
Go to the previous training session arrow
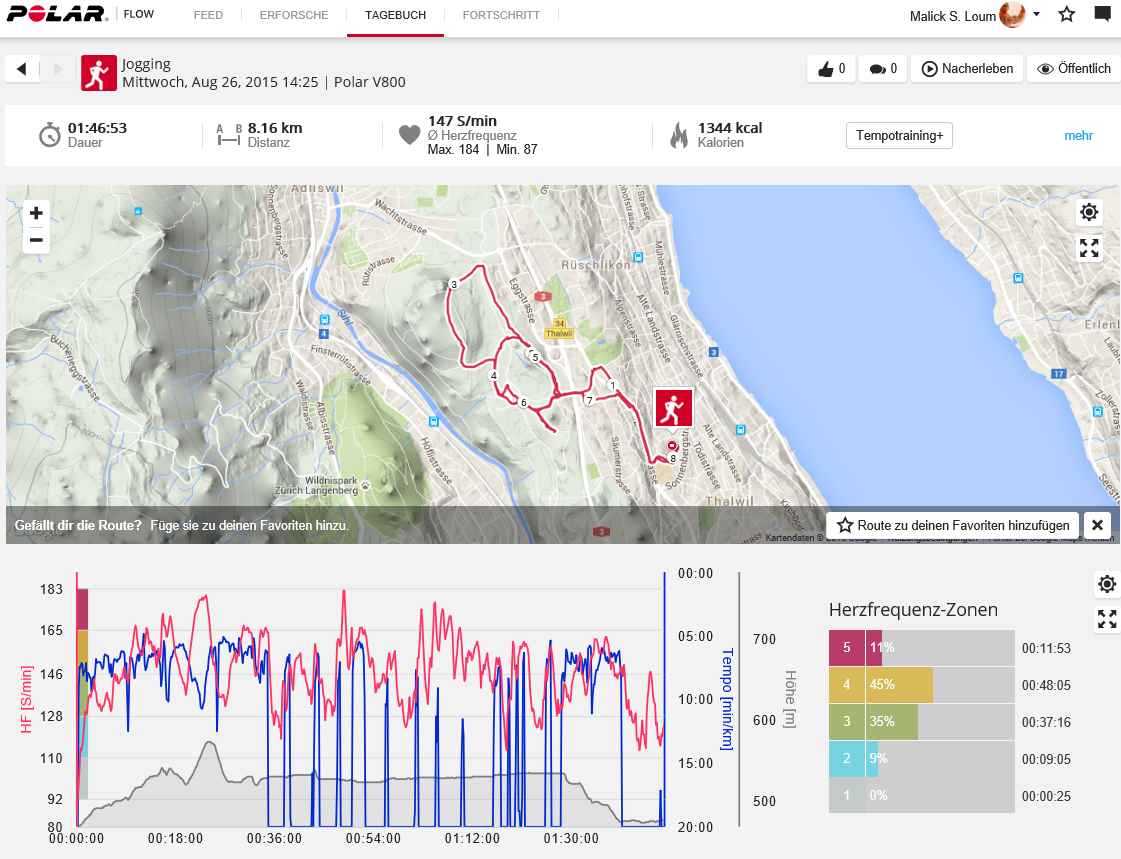(22, 69)
